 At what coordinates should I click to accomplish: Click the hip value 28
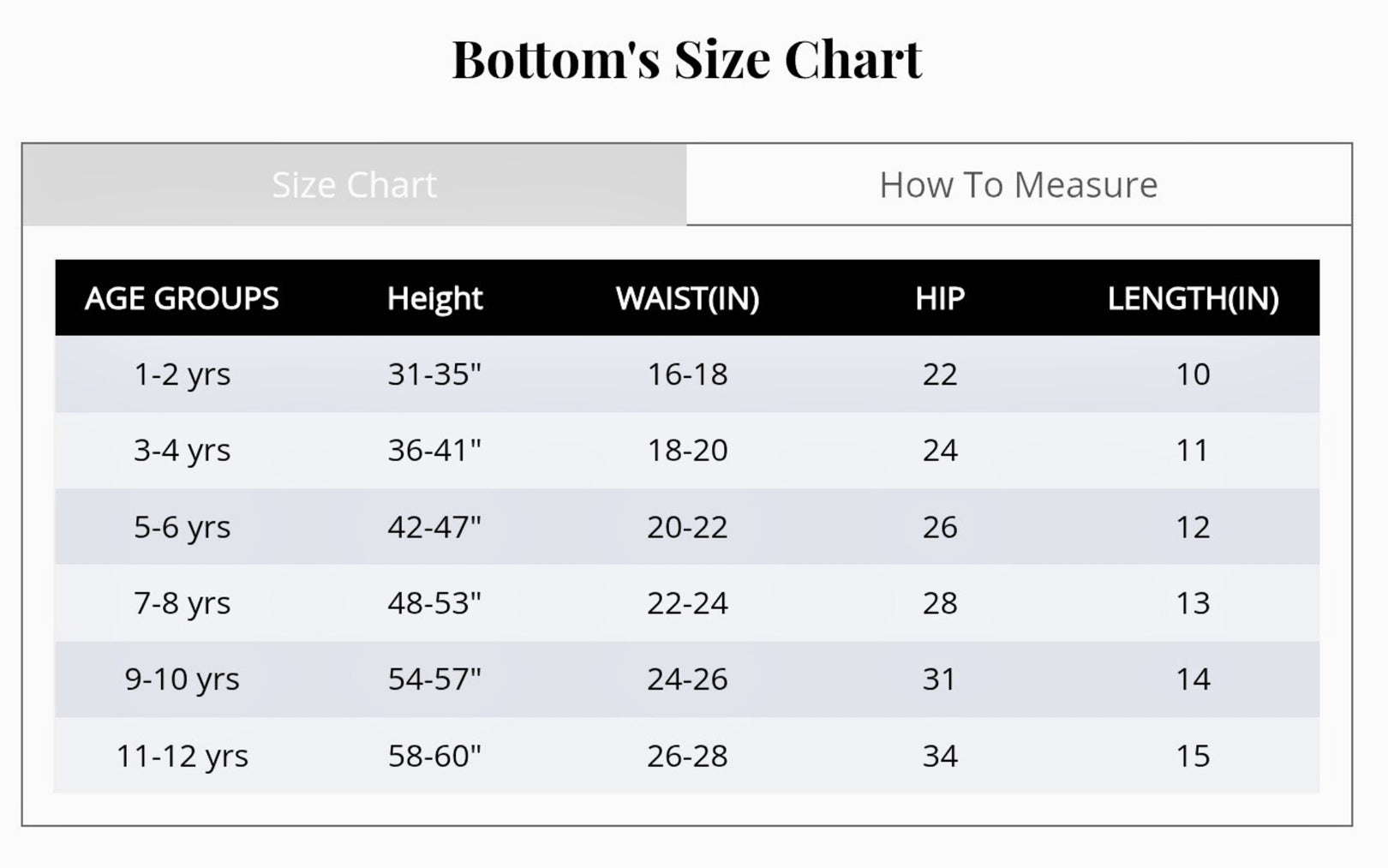939,603
